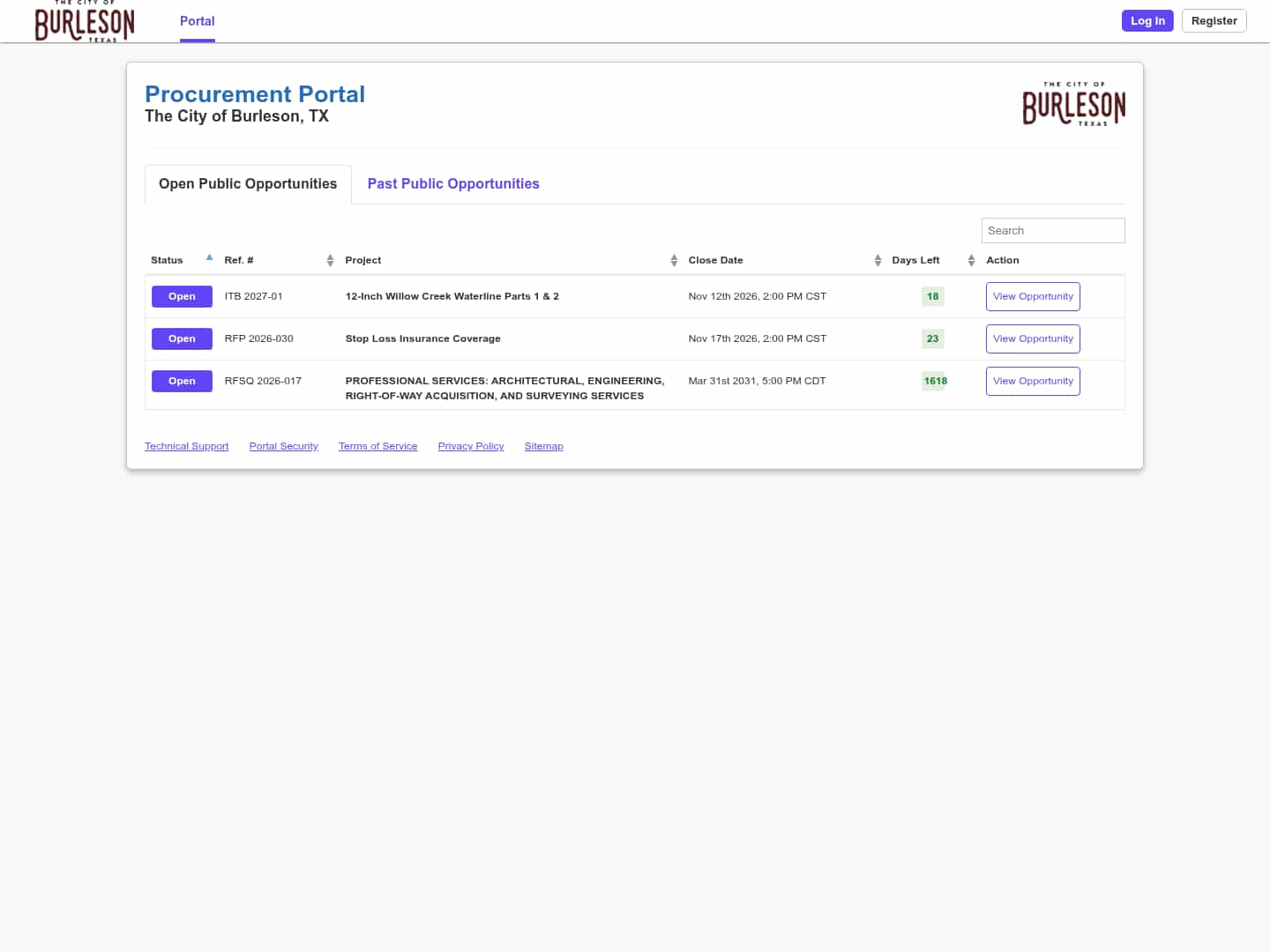Open the Terms of Service link
This screenshot has width=1270, height=952.
(378, 446)
